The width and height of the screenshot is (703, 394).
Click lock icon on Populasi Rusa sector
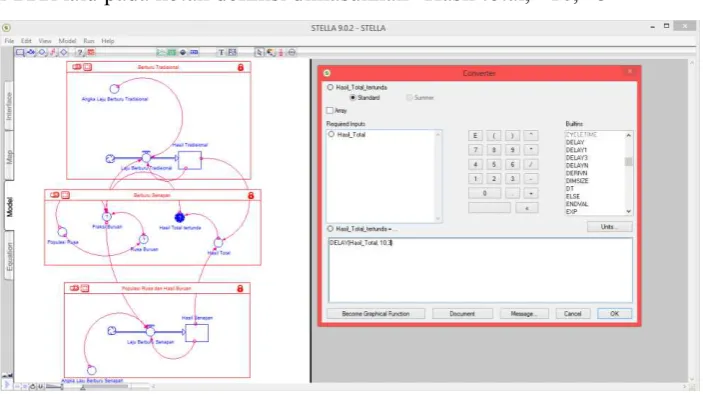(x=240, y=288)
